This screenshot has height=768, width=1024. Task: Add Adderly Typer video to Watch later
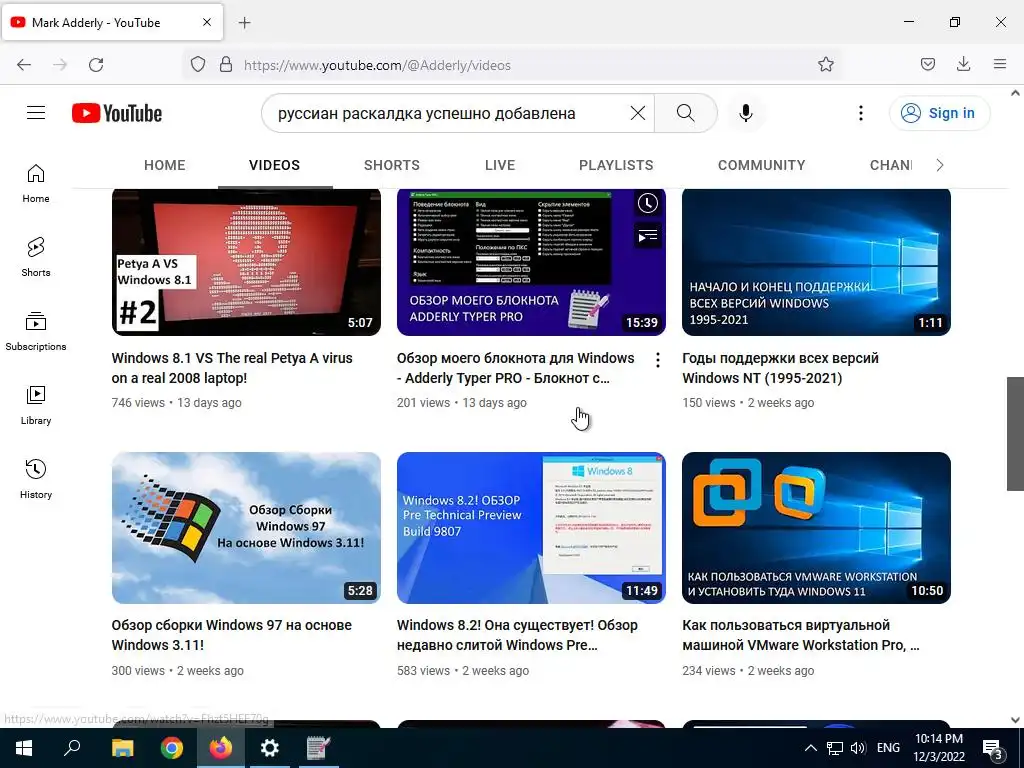pyautogui.click(x=647, y=203)
